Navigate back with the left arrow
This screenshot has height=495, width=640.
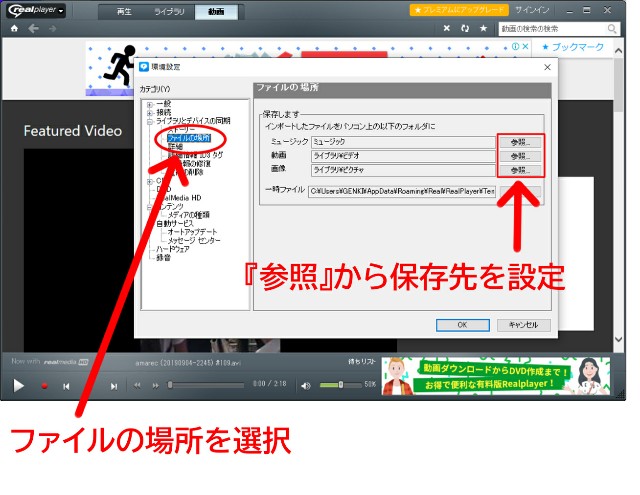[33, 29]
